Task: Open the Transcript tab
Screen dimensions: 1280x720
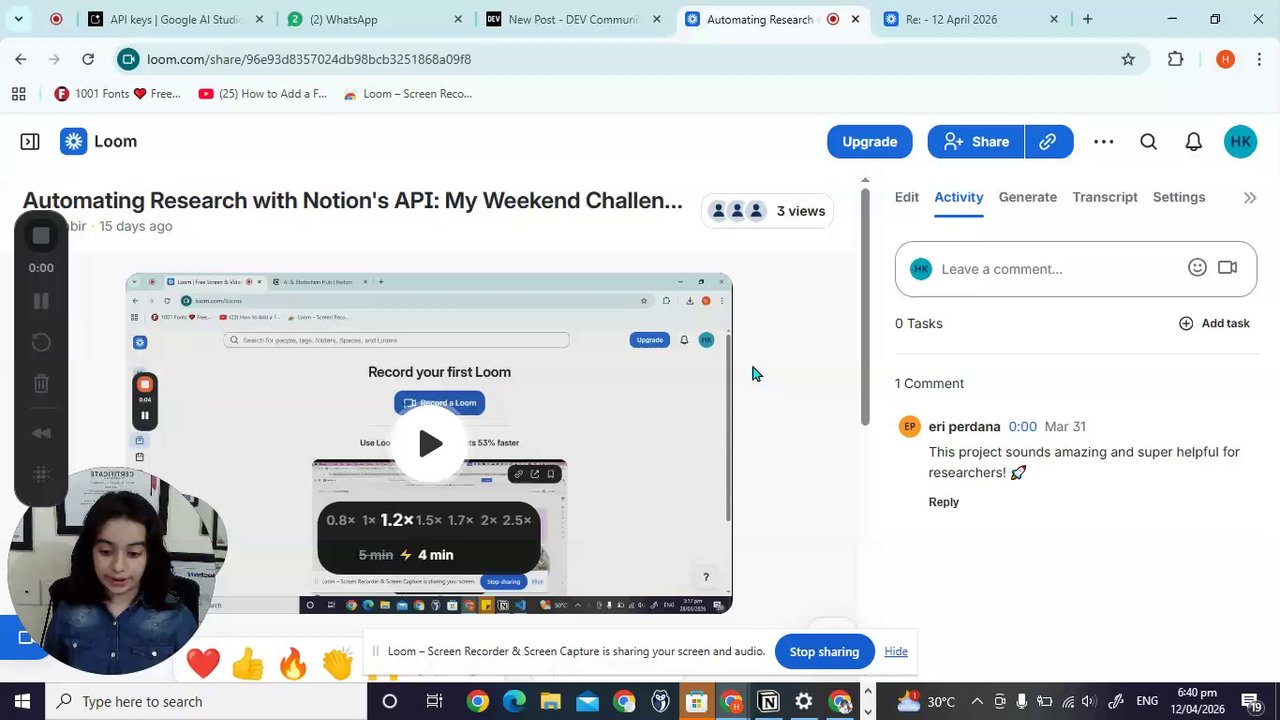Action: 1105,197
